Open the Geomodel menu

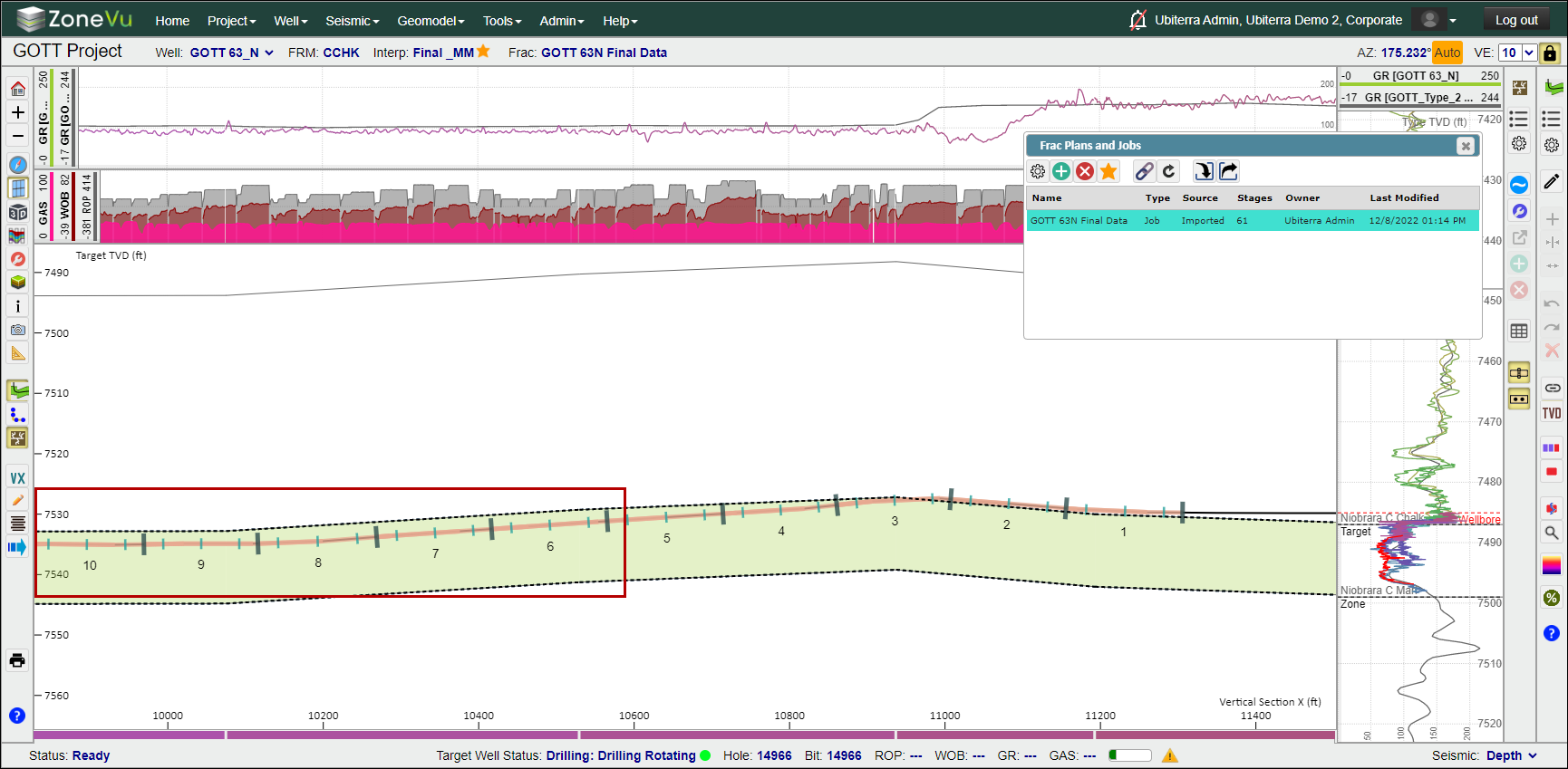431,21
